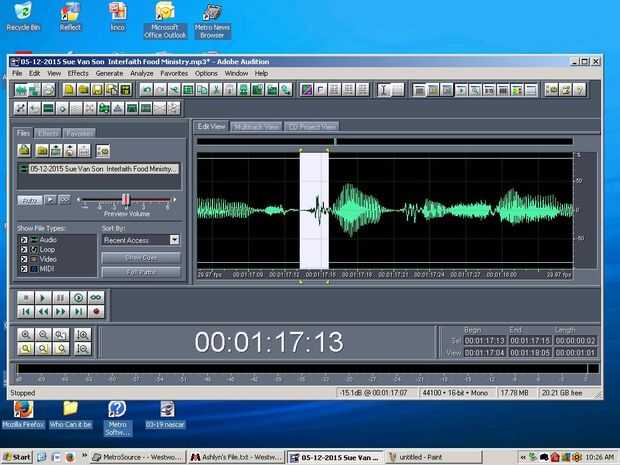
Task: Open the Effects menu
Action: (x=78, y=73)
